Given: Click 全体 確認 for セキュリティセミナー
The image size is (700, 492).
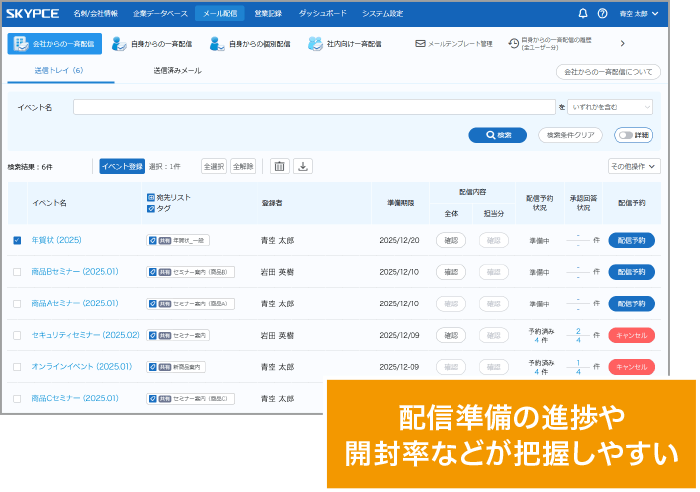Looking at the screenshot, I should 451,335.
